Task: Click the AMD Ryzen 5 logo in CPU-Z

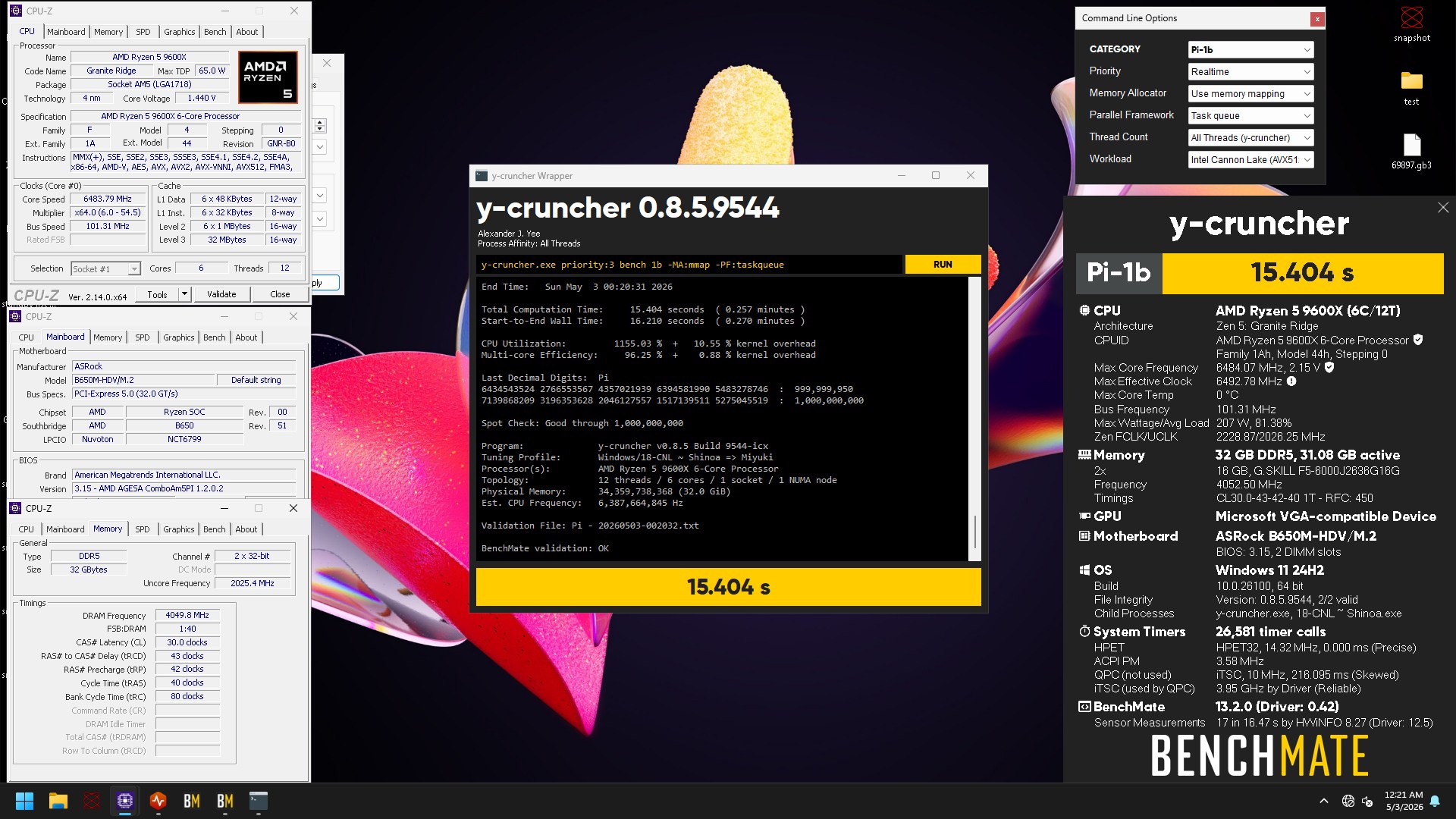Action: coord(268,77)
